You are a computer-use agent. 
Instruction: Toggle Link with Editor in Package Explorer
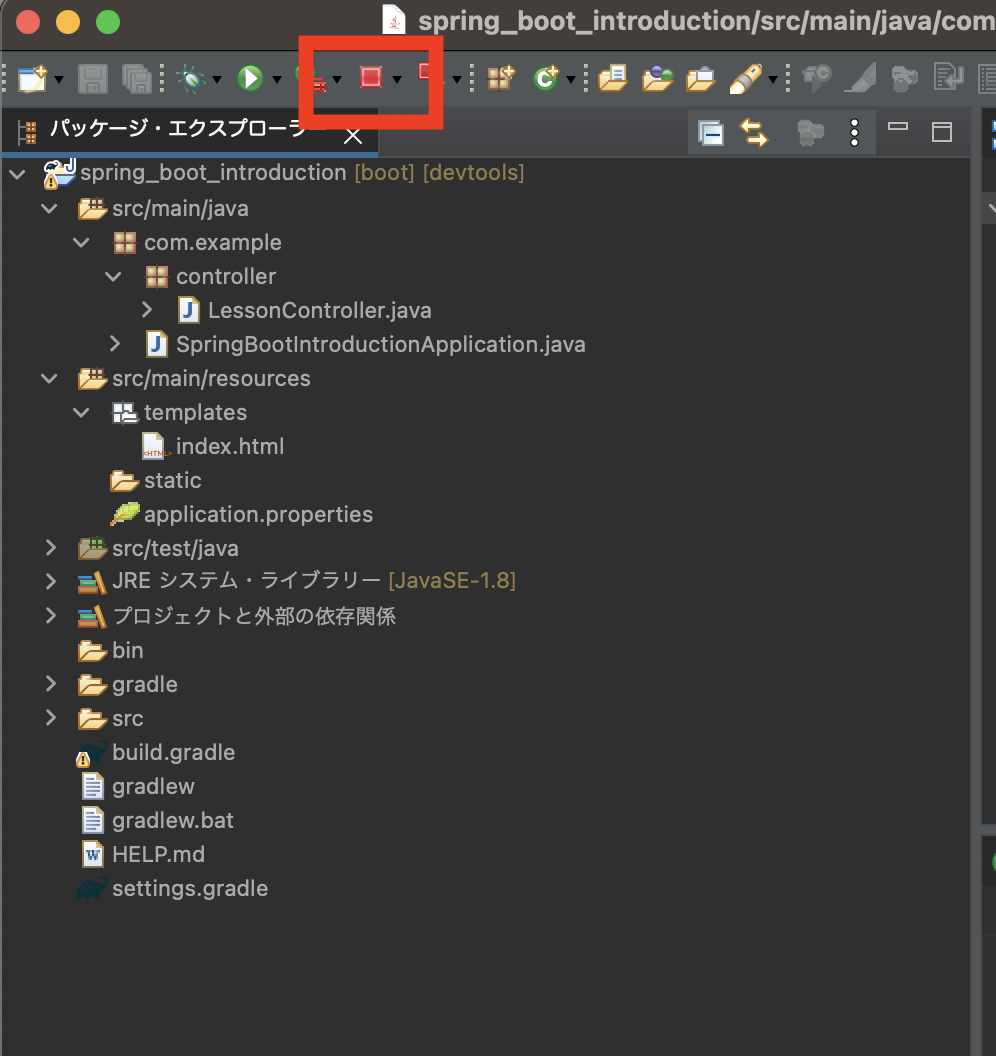[754, 132]
